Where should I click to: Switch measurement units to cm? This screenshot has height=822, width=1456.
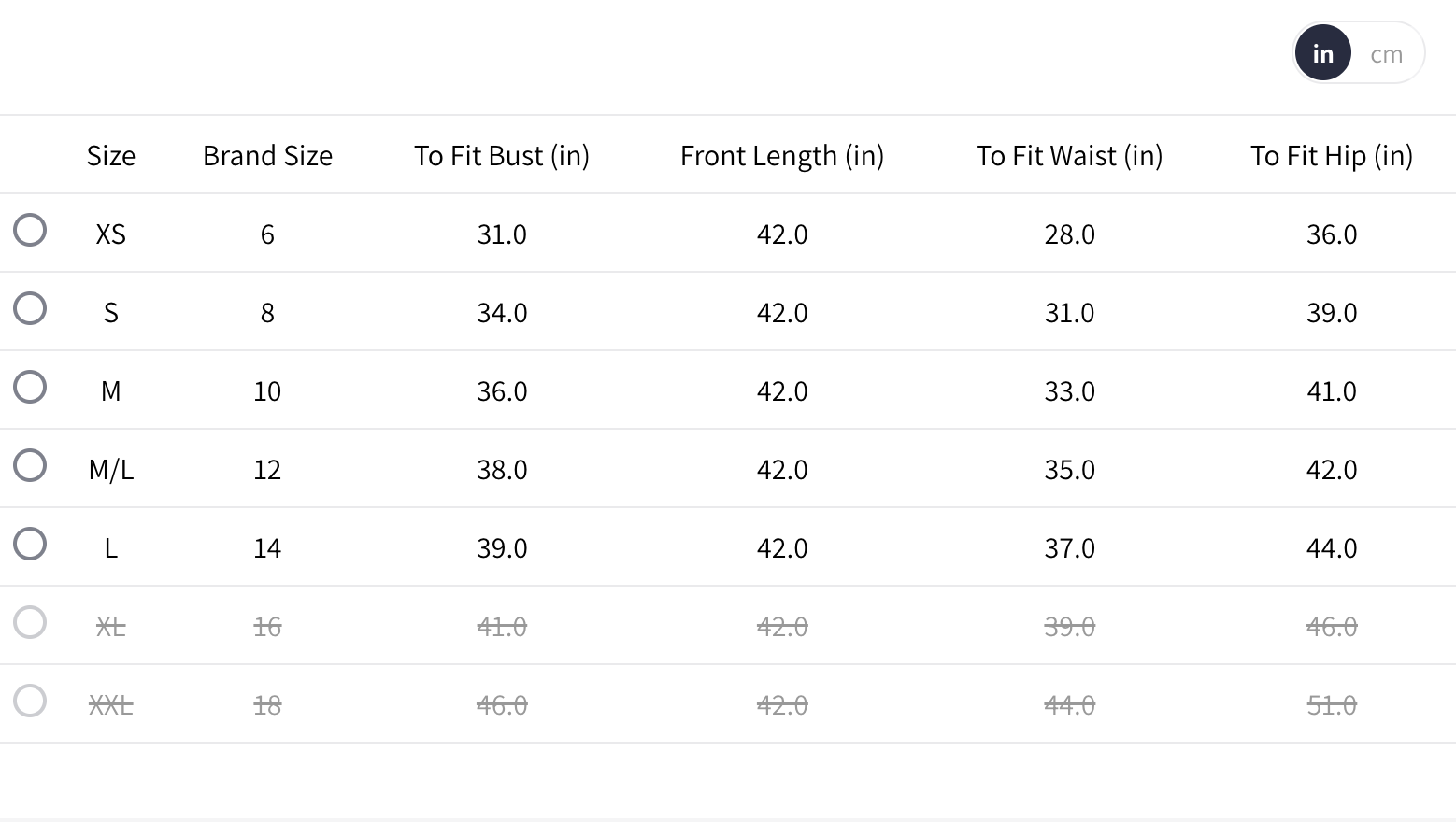tap(1386, 54)
